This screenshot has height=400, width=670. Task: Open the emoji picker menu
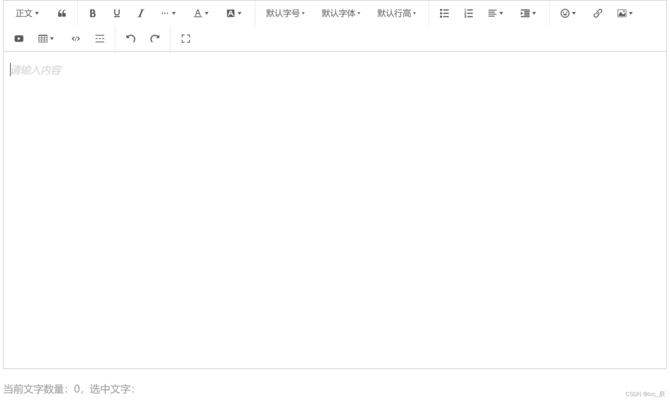point(568,14)
